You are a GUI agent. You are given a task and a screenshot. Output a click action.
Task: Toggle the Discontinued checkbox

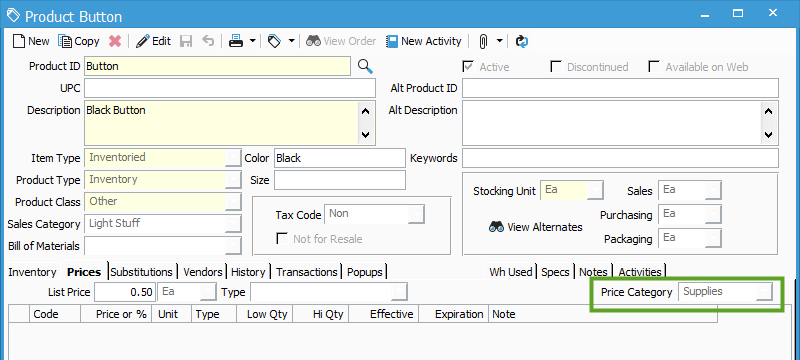556,67
